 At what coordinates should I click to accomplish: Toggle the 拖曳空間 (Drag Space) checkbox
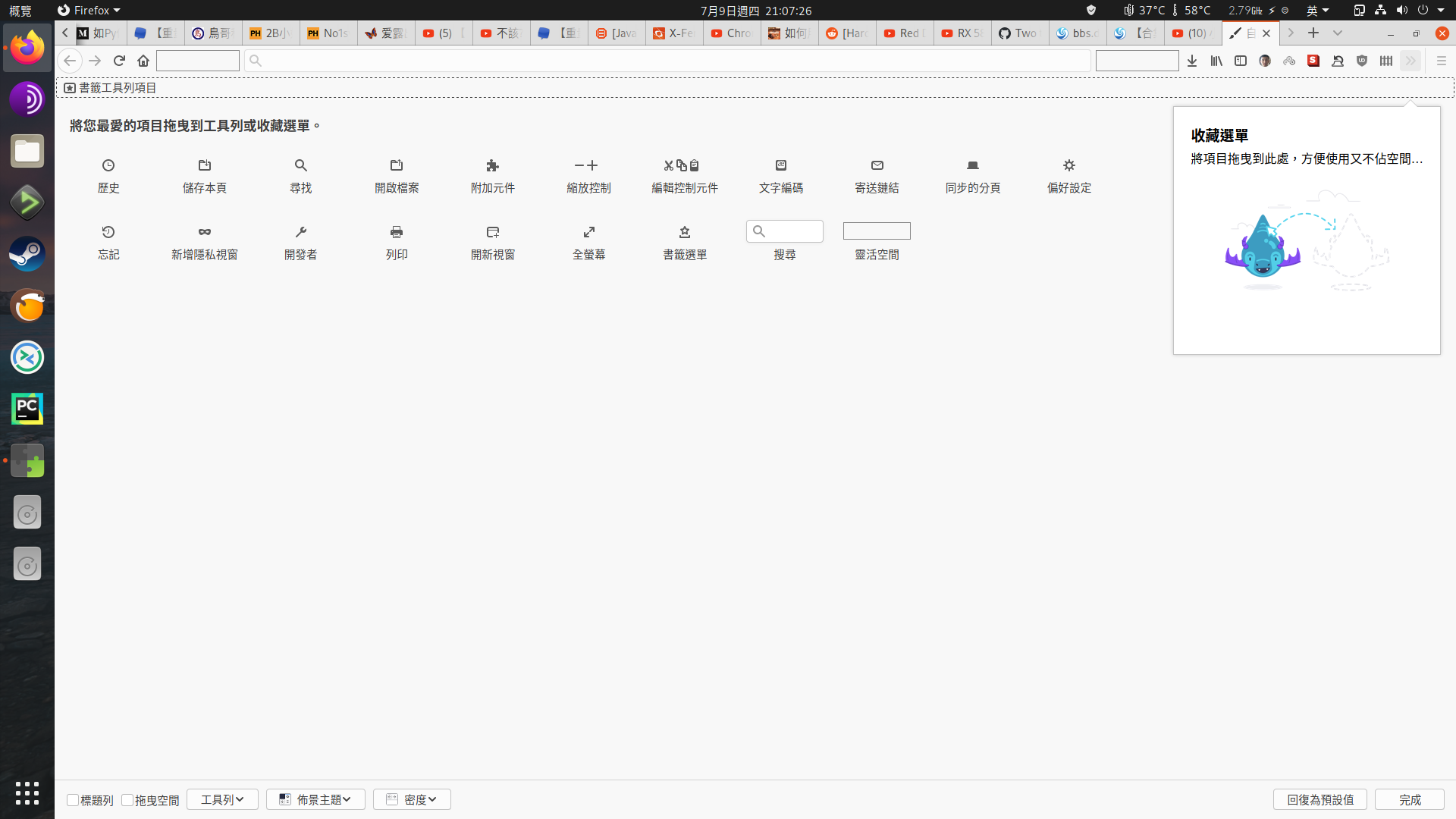point(127,800)
